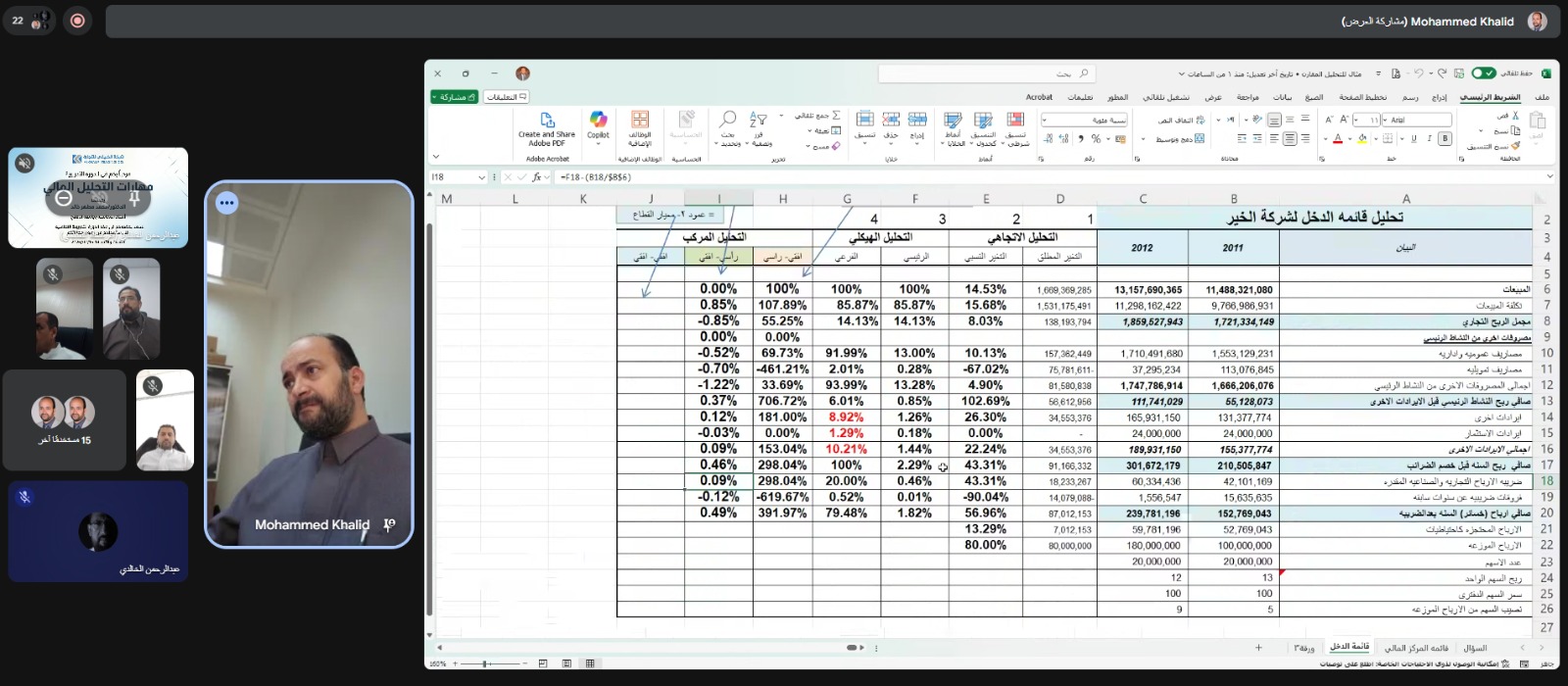The width and height of the screenshot is (1568, 686).
Task: Expand the Name Box dropdown arrow
Action: point(481,177)
